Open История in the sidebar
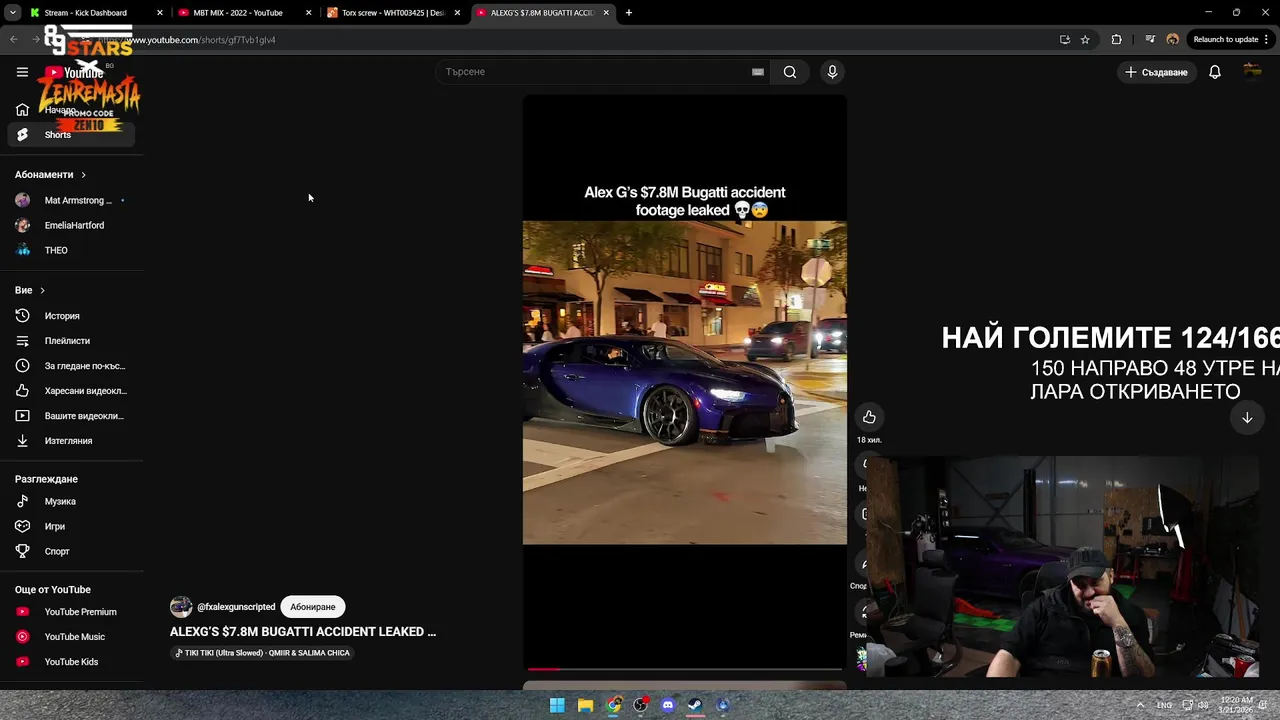1280x720 pixels. [x=71, y=316]
